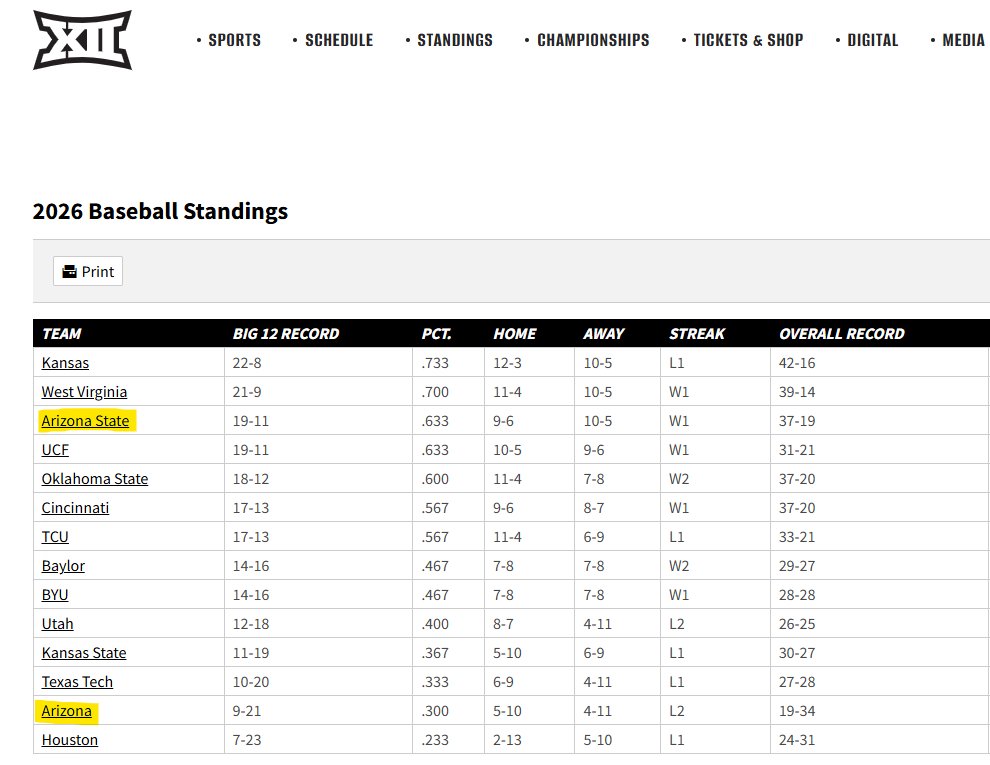Viewport: 990px width, 765px height.
Task: Click Utah's .400 percentage
Action: [x=435, y=624]
